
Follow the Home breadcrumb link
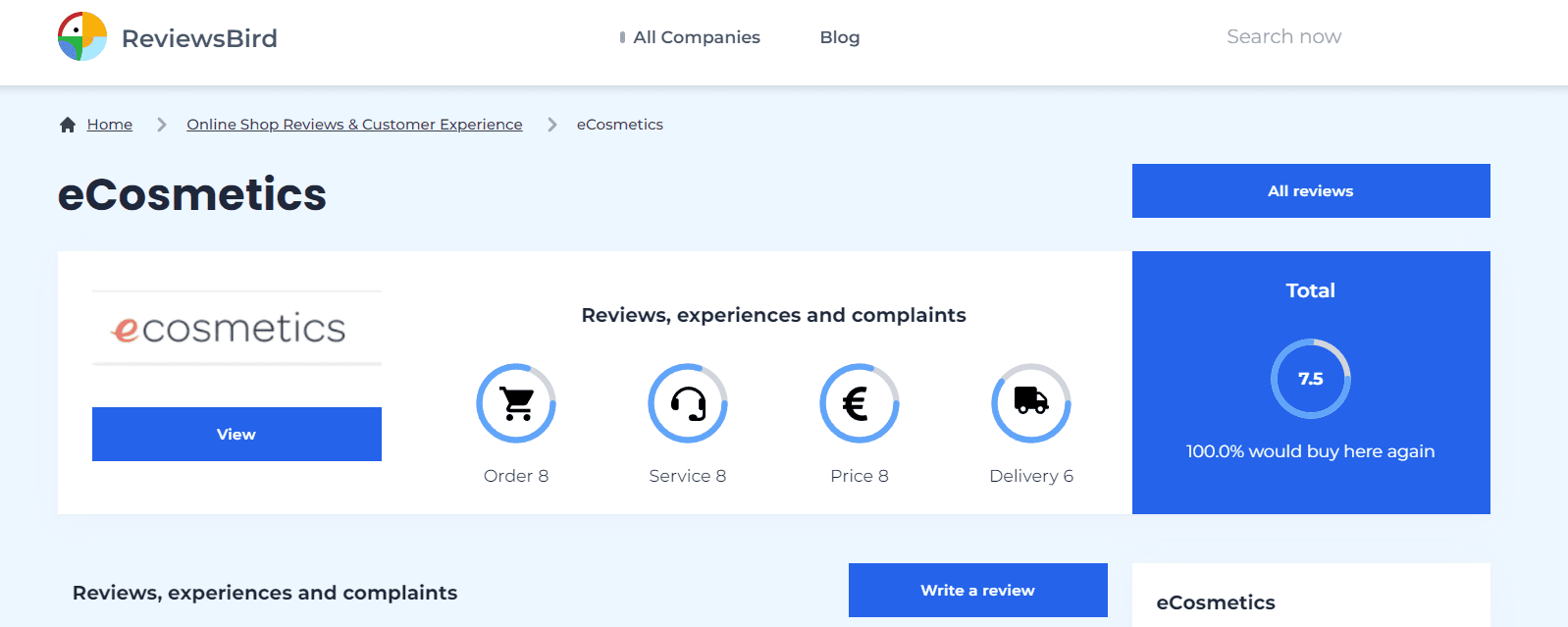coord(110,125)
